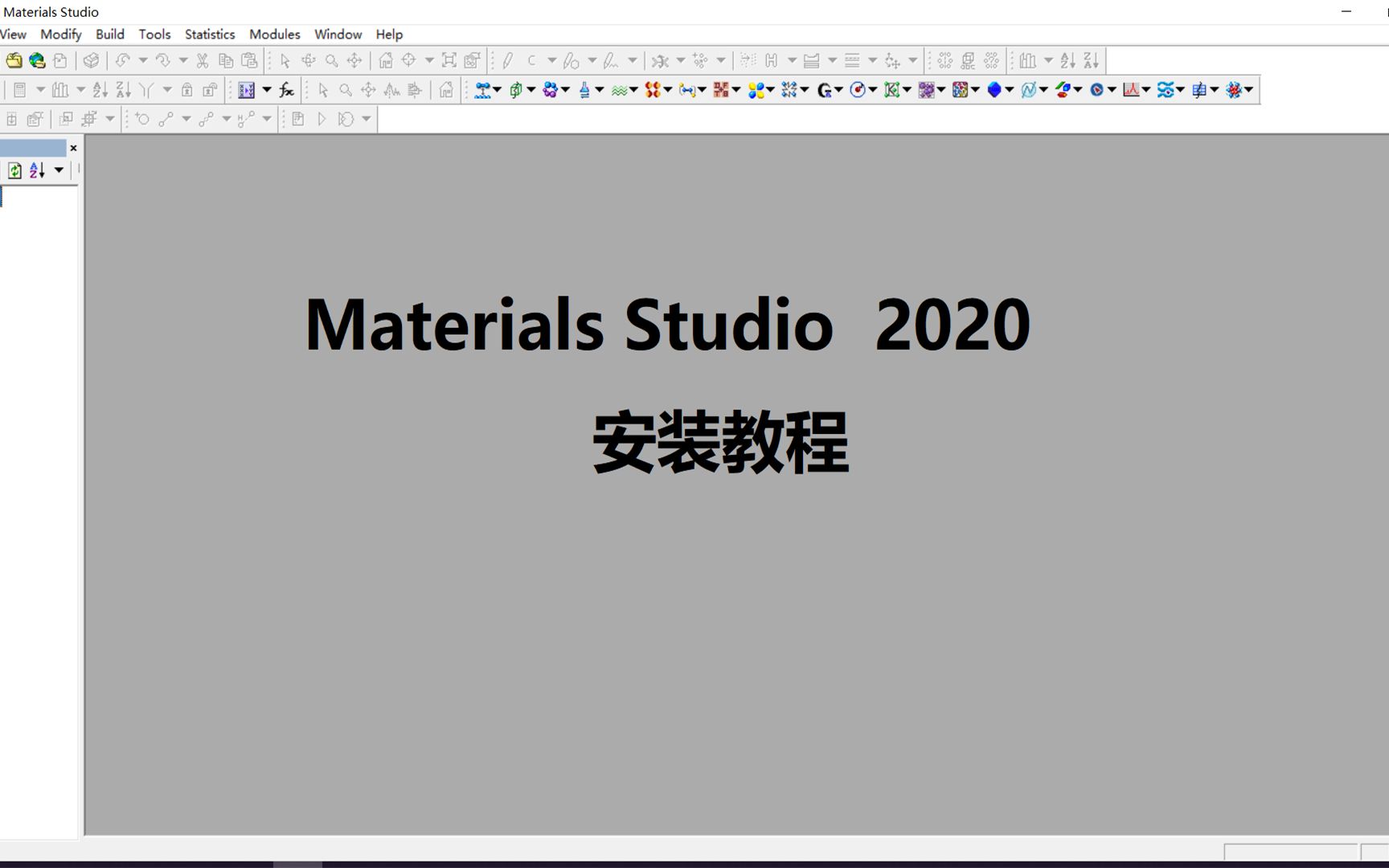Close the Project Explorer panel
This screenshot has width=1389, height=868.
tap(73, 148)
